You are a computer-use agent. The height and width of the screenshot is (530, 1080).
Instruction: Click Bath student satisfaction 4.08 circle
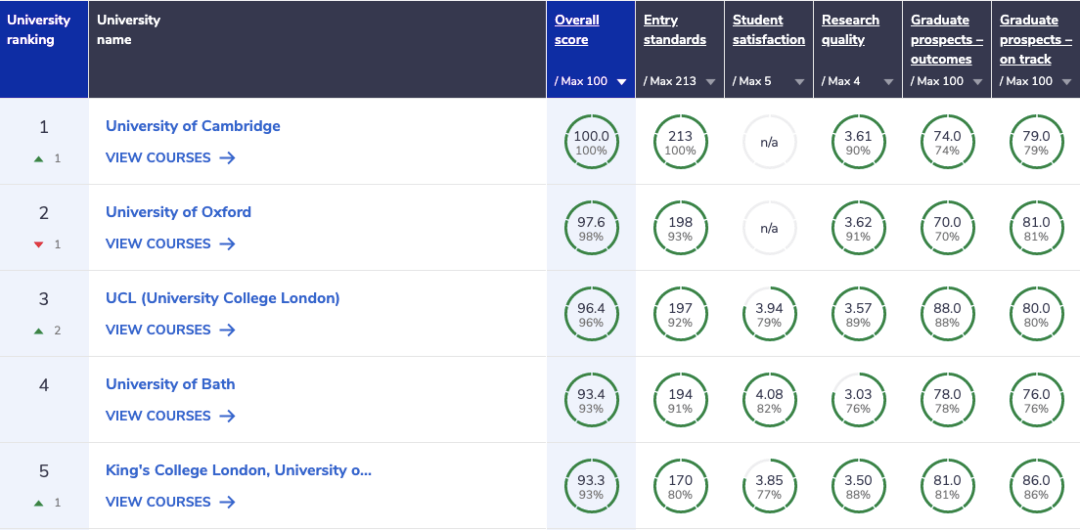[769, 400]
